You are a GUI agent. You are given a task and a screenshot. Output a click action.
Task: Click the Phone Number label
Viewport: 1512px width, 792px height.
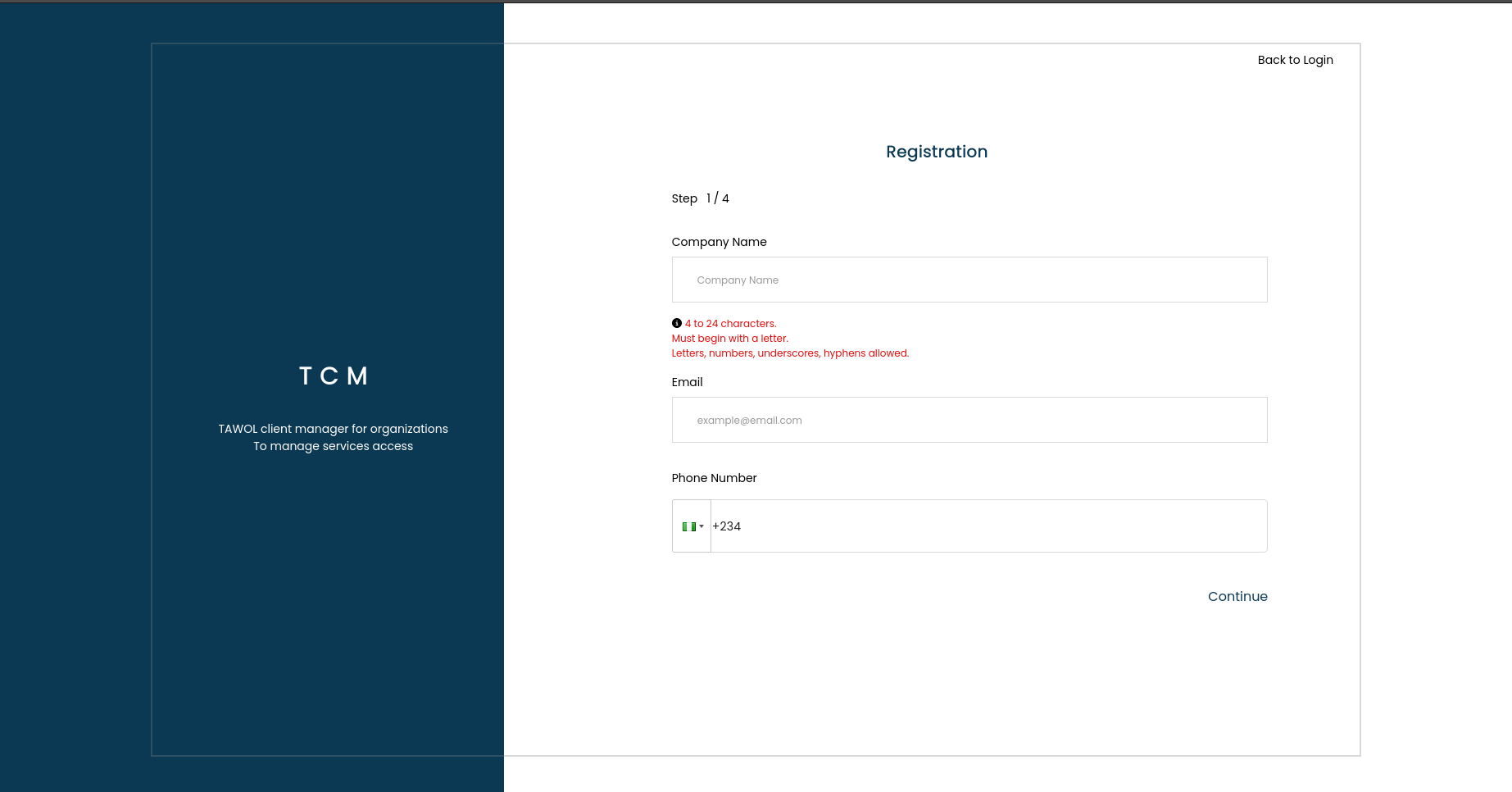(715, 478)
